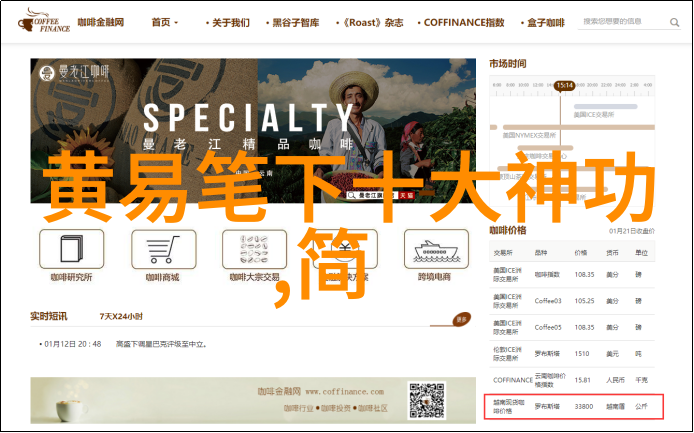Click the 货币 column header

[x=612, y=252]
